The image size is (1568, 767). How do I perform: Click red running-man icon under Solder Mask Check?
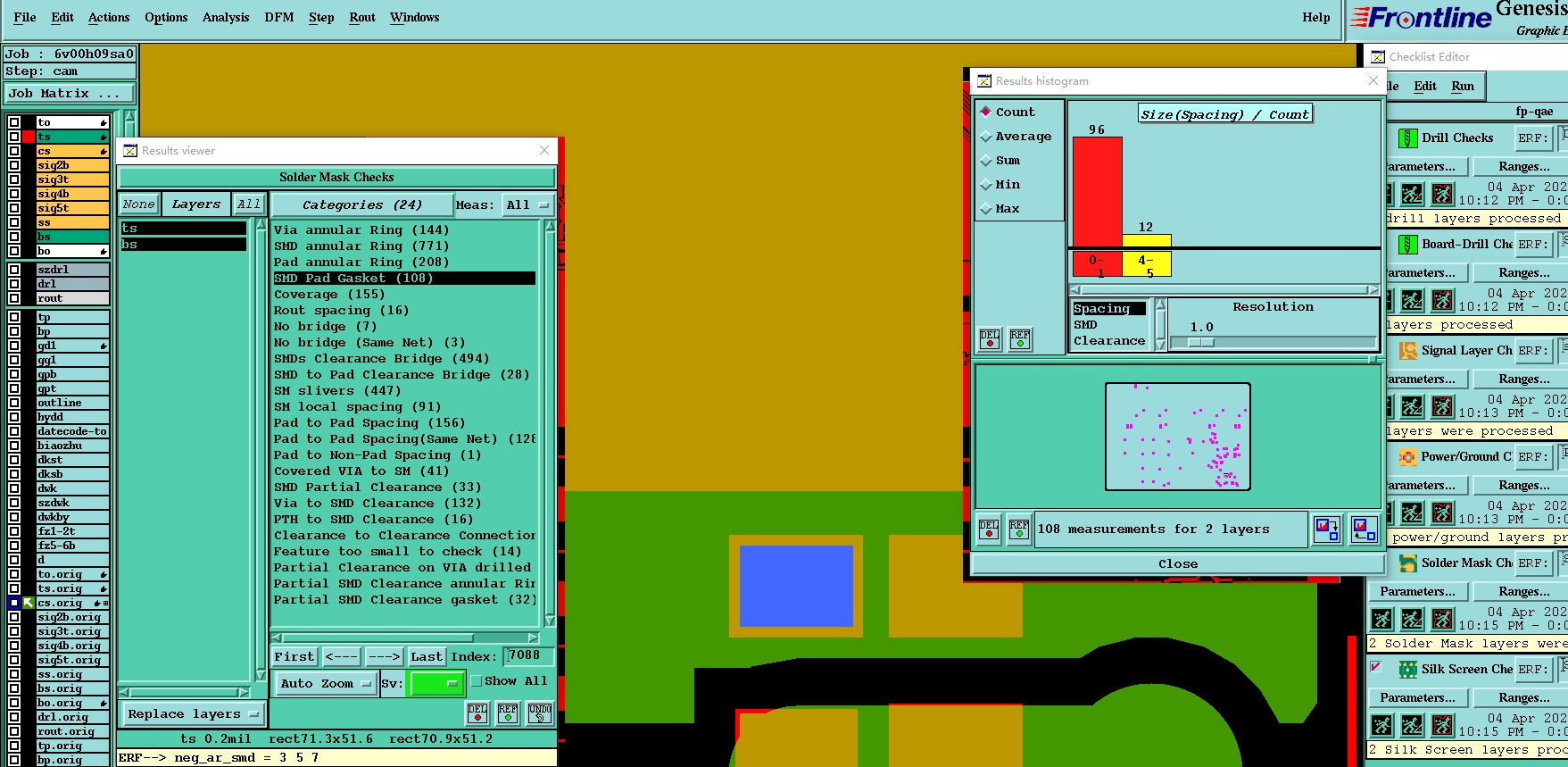click(1442, 619)
